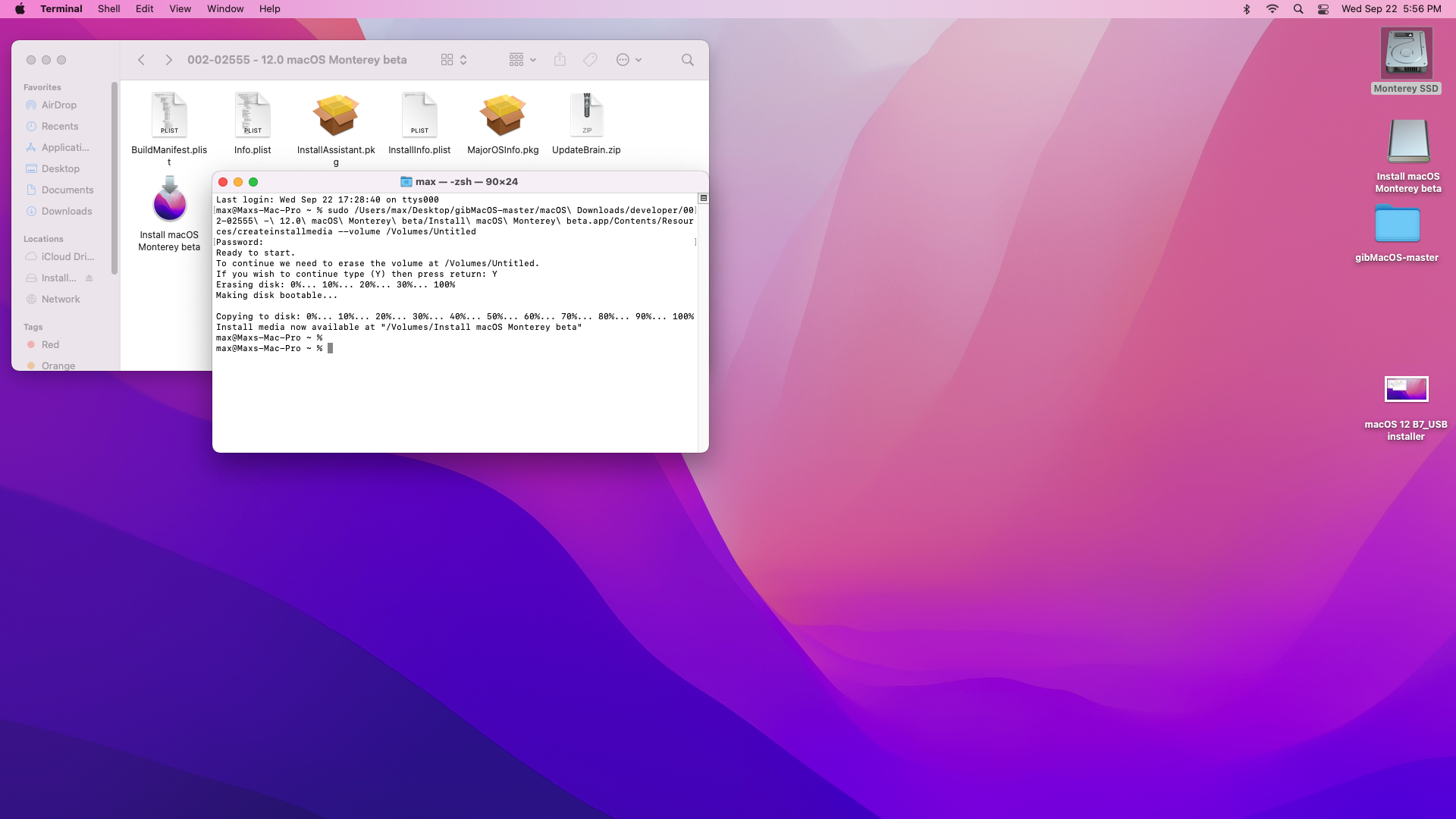This screenshot has height=819, width=1456.
Task: Open Control Center in the menu bar
Action: coord(1323,9)
